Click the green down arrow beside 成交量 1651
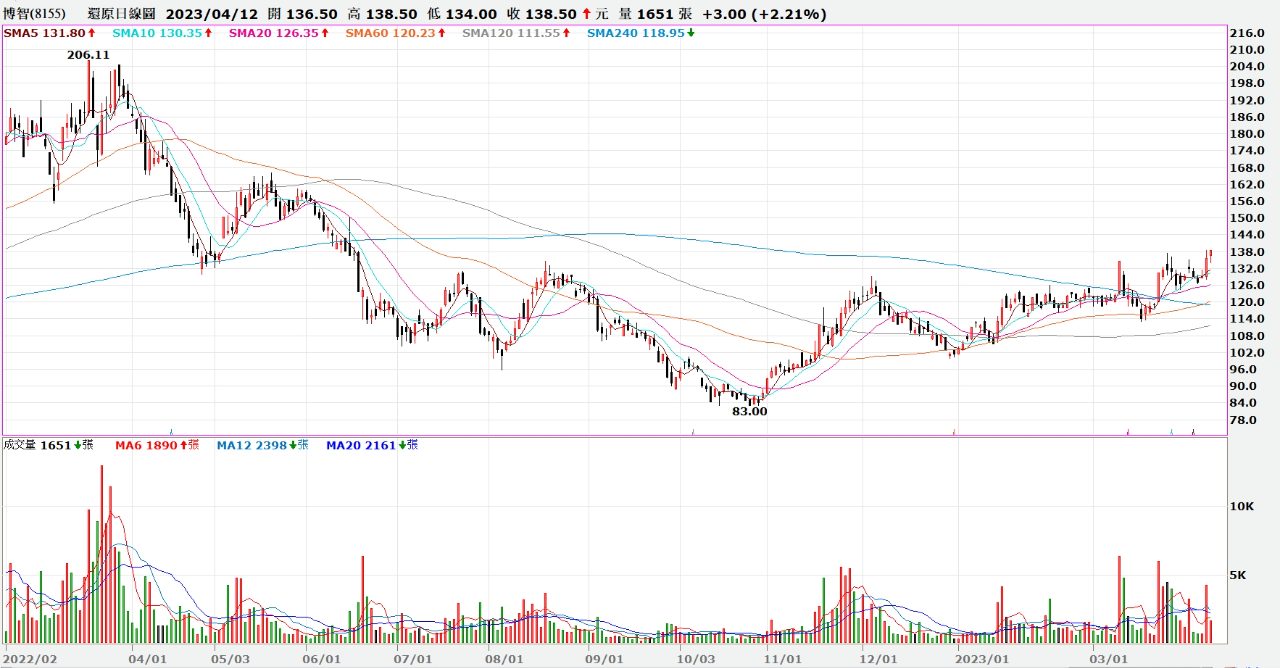Viewport: 1280px width, 668px height. coord(77,445)
